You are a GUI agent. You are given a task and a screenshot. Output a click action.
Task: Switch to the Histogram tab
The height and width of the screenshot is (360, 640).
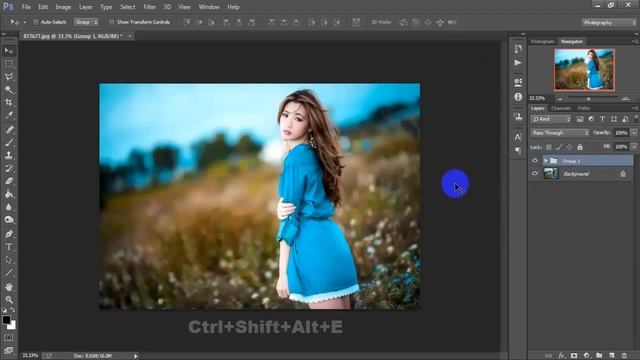click(x=543, y=42)
